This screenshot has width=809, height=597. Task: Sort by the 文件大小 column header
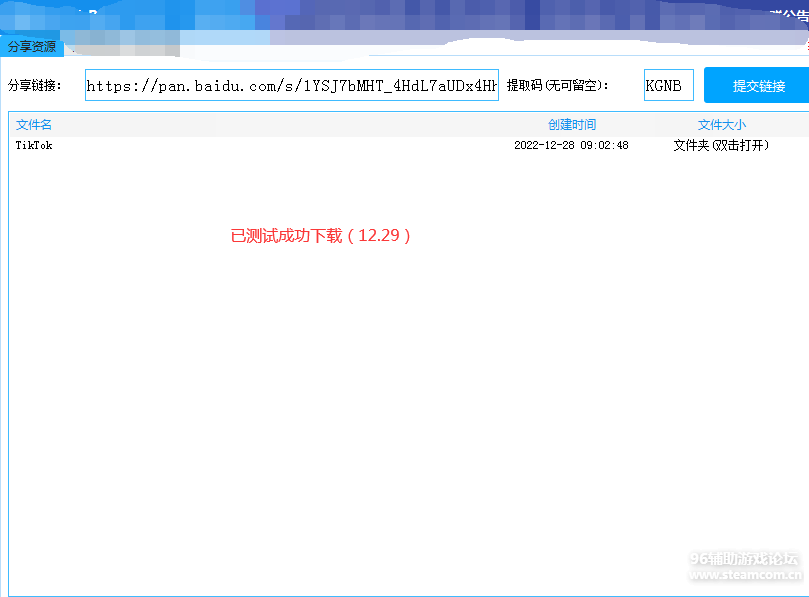click(x=721, y=125)
